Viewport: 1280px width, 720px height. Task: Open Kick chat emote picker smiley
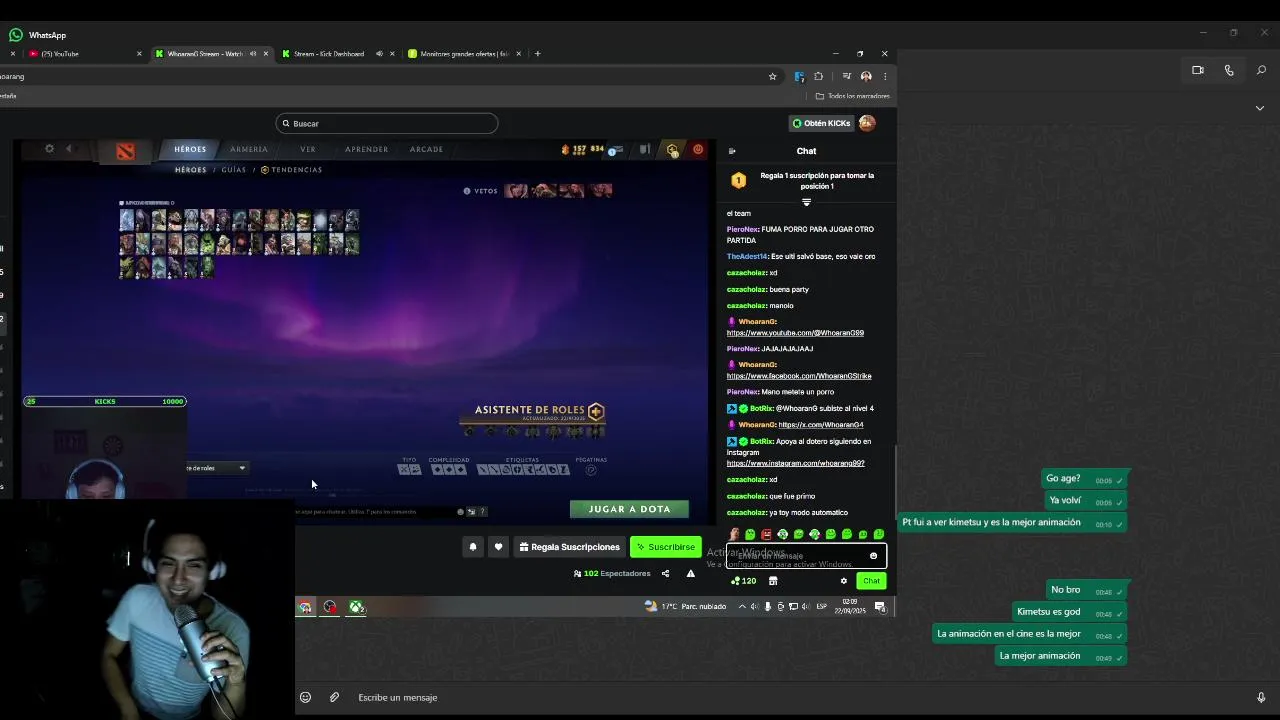coord(873,556)
